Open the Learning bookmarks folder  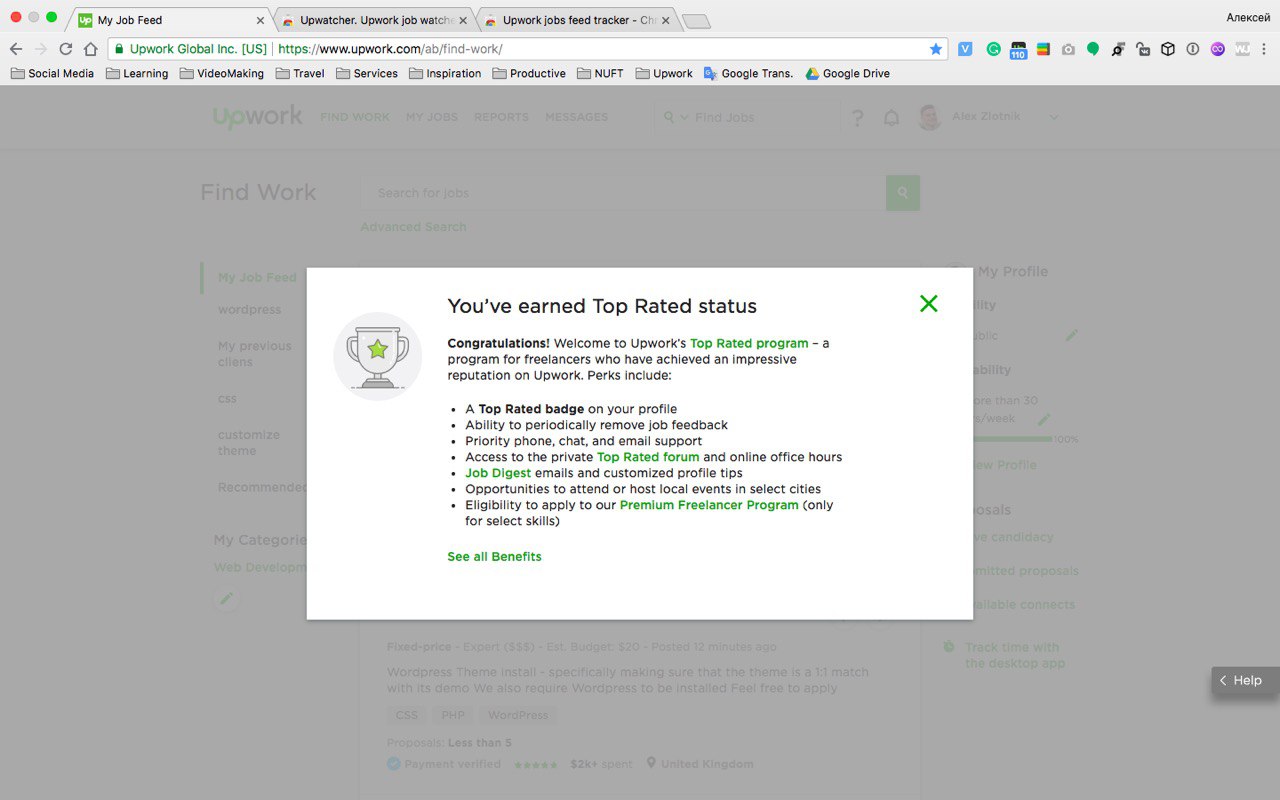(137, 73)
